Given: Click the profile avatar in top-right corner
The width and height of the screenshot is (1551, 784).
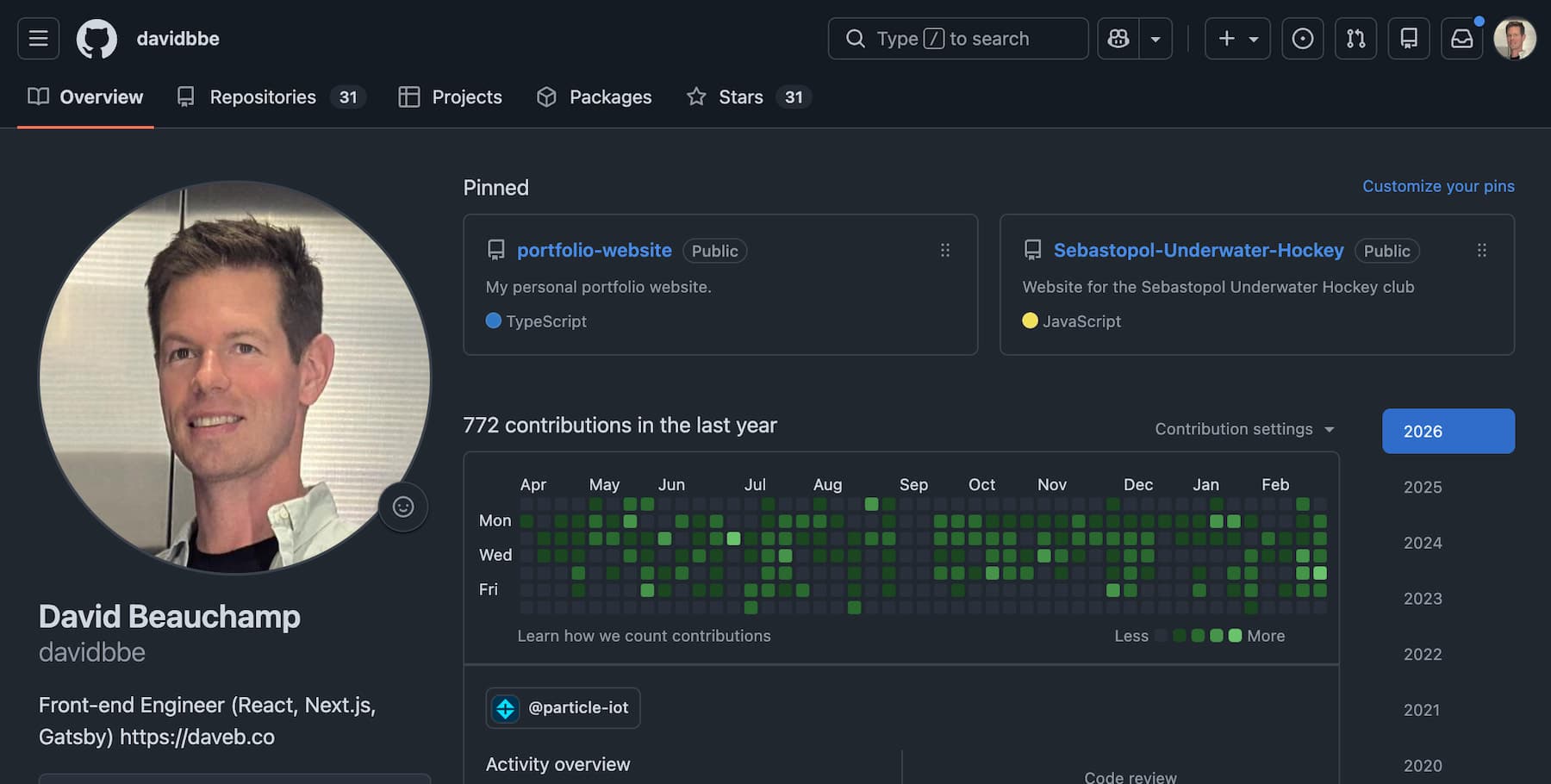Looking at the screenshot, I should pyautogui.click(x=1514, y=38).
